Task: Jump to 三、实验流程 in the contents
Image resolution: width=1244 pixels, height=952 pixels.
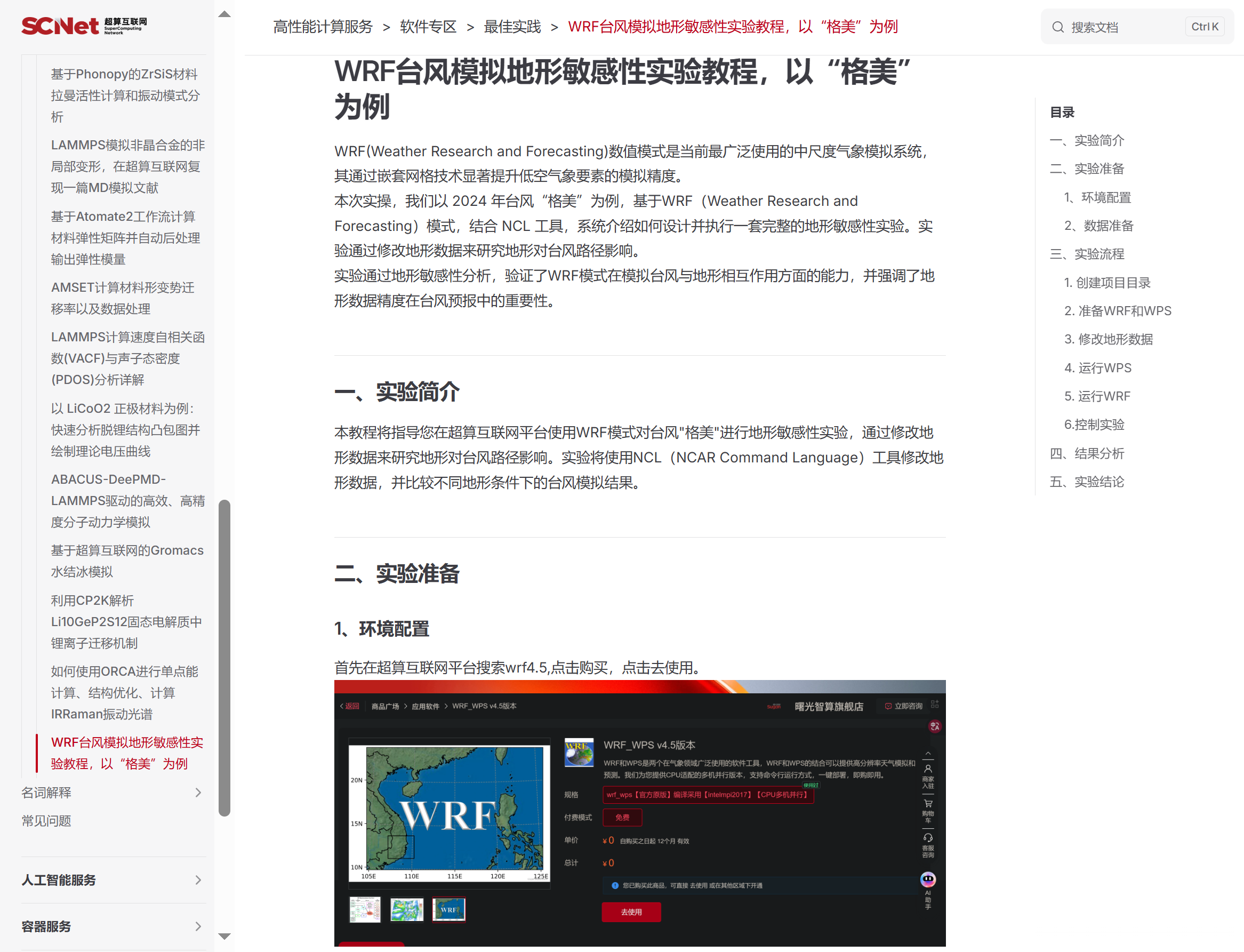Action: pos(1087,254)
